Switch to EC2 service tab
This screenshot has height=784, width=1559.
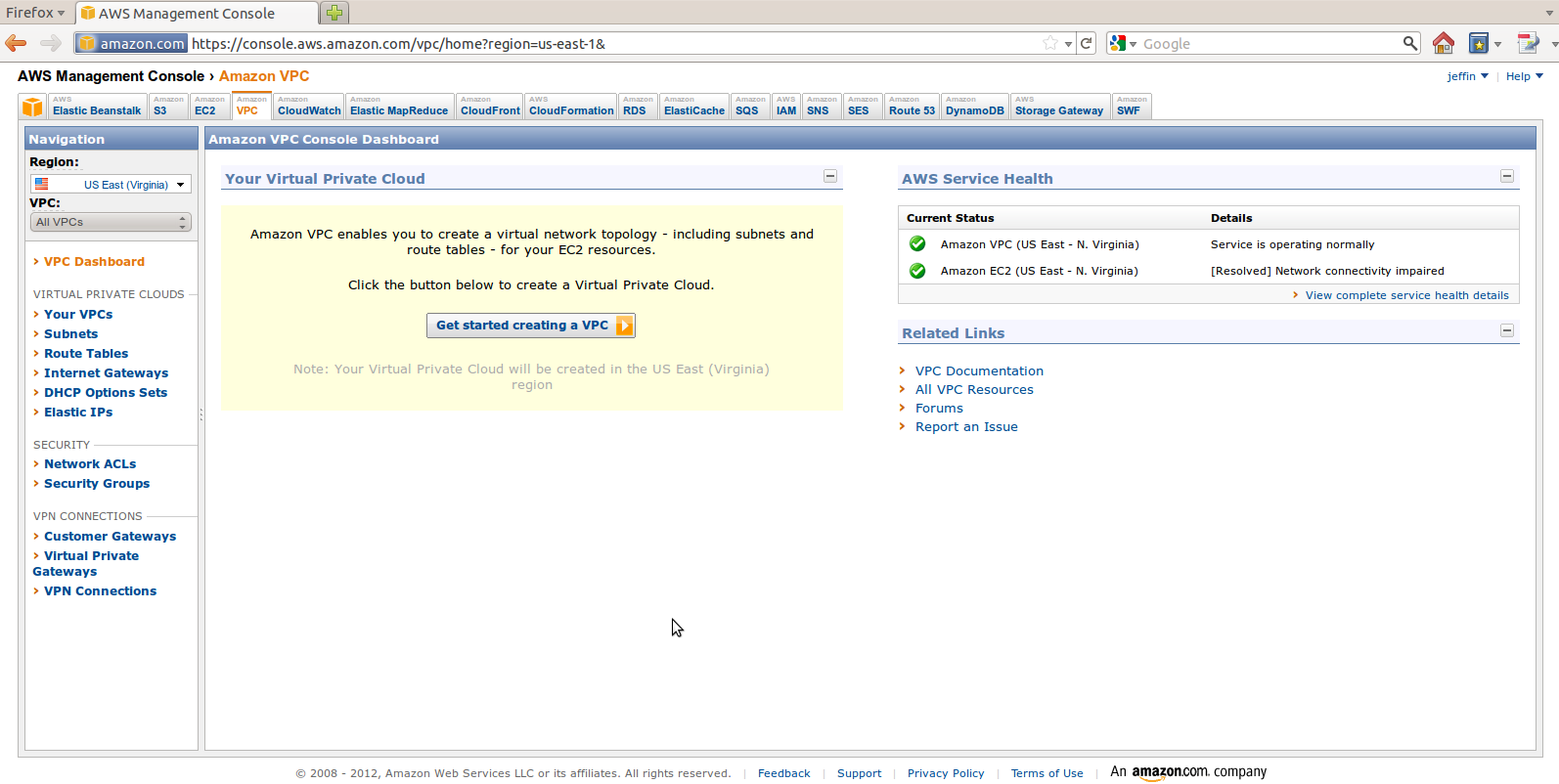pos(209,107)
